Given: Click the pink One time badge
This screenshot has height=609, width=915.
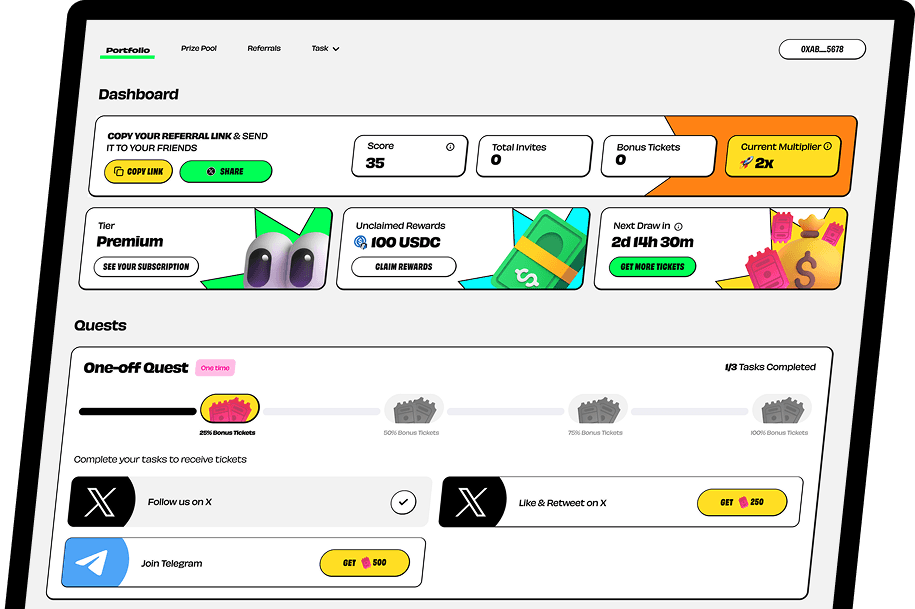Looking at the screenshot, I should point(215,368).
